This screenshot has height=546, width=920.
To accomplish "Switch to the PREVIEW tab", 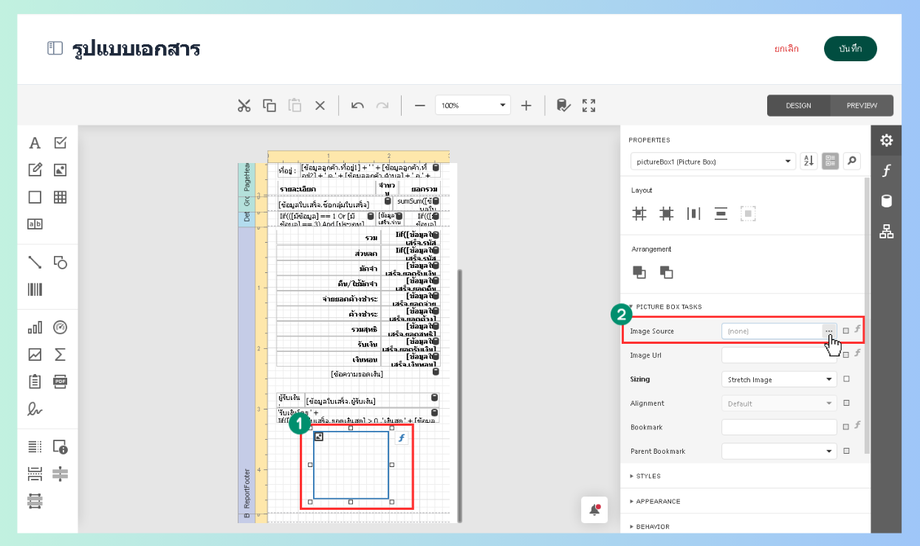I will 861,105.
